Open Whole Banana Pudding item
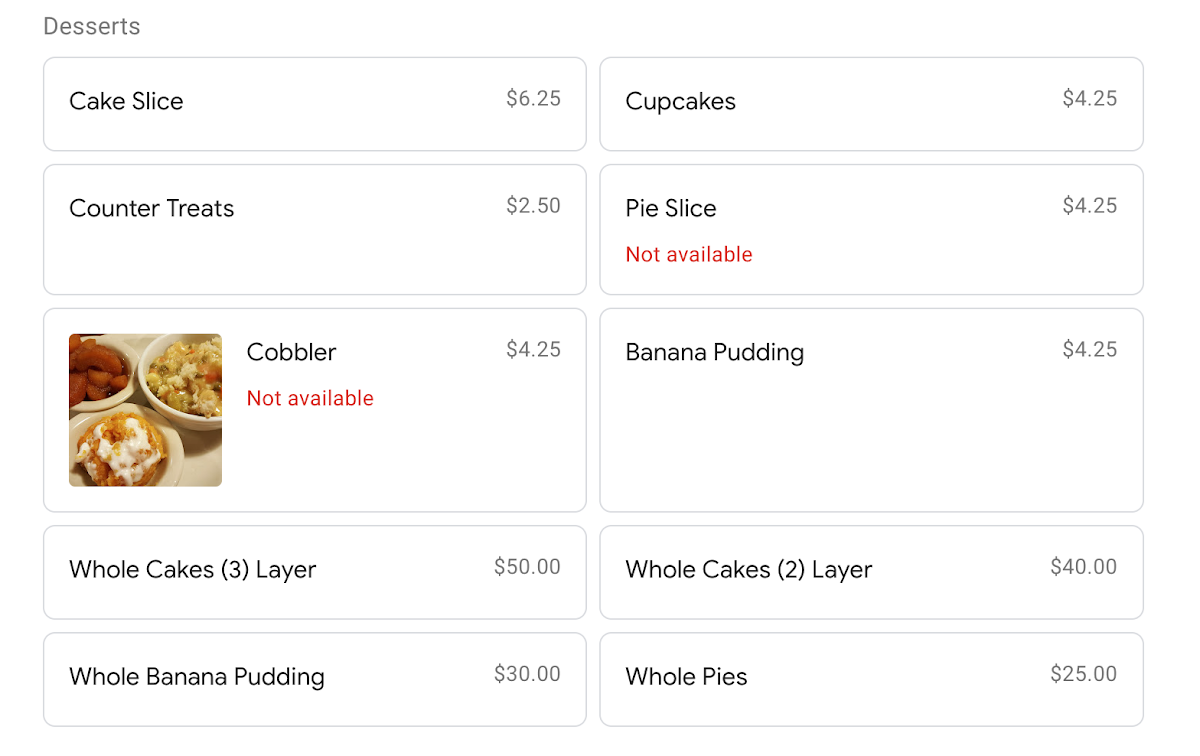This screenshot has height=756, width=1200. point(314,679)
